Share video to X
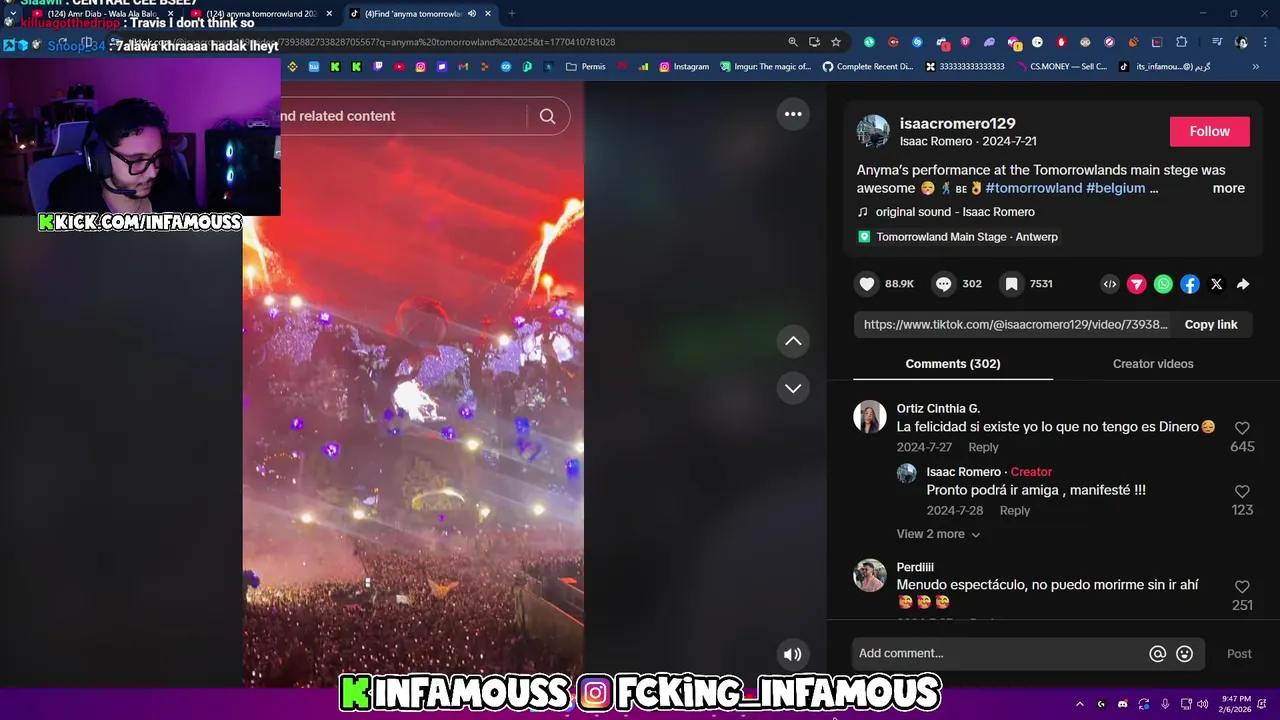 pos(1216,284)
